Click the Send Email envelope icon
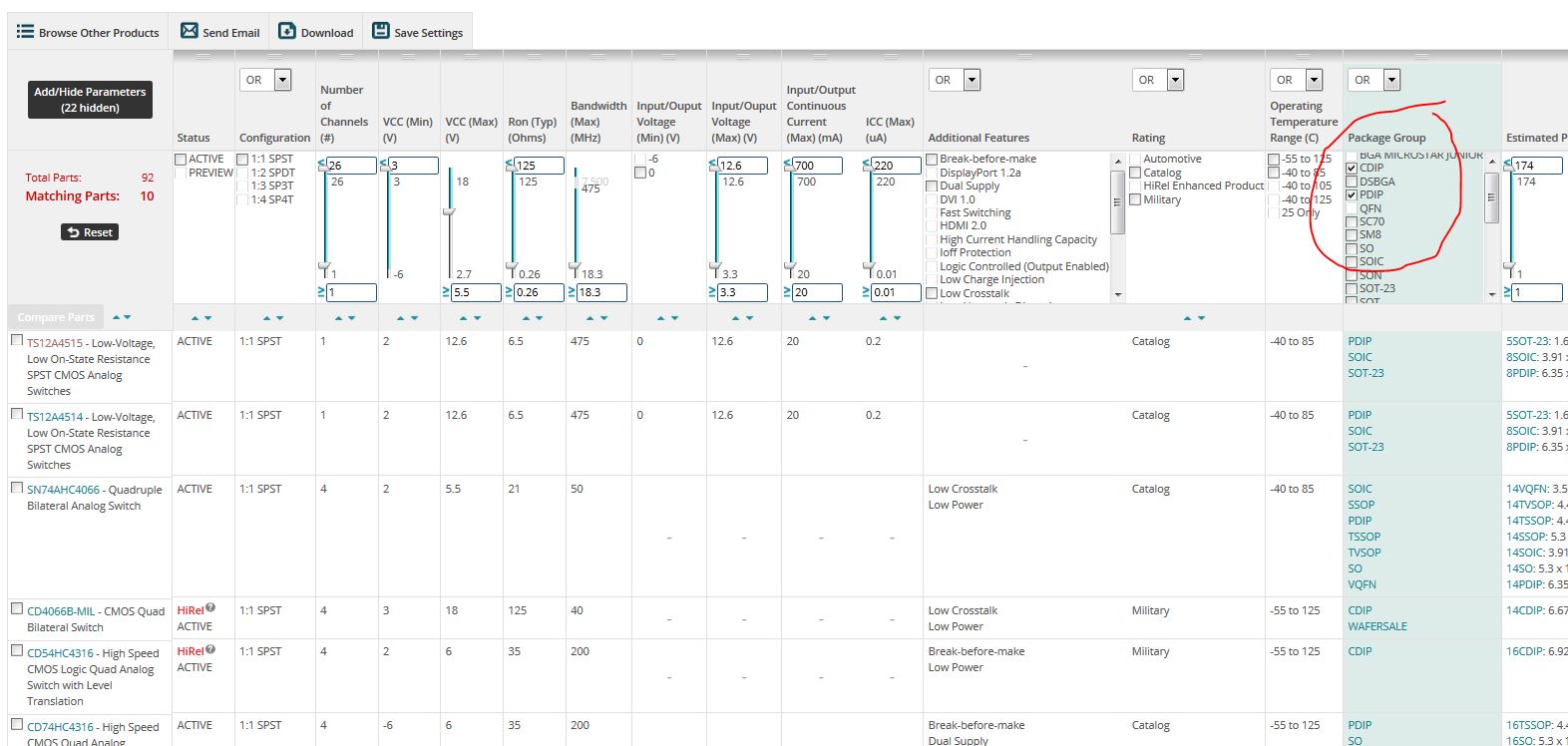Image resolution: width=1568 pixels, height=746 pixels. [x=189, y=32]
